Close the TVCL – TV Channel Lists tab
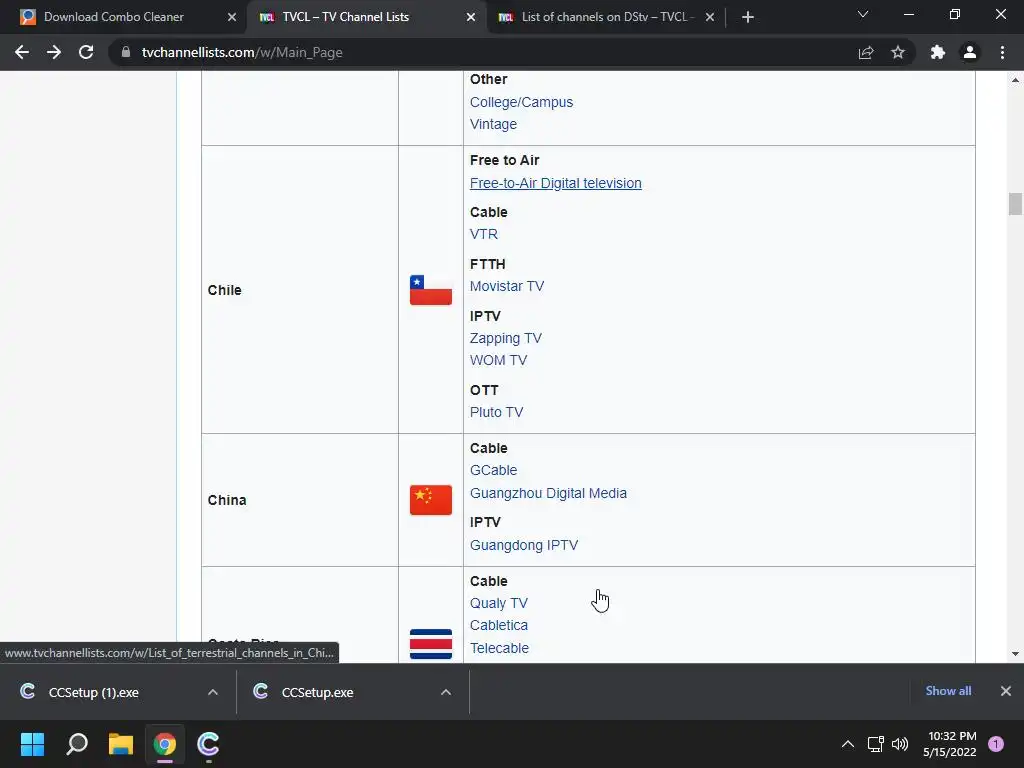The image size is (1024, 768). [471, 17]
